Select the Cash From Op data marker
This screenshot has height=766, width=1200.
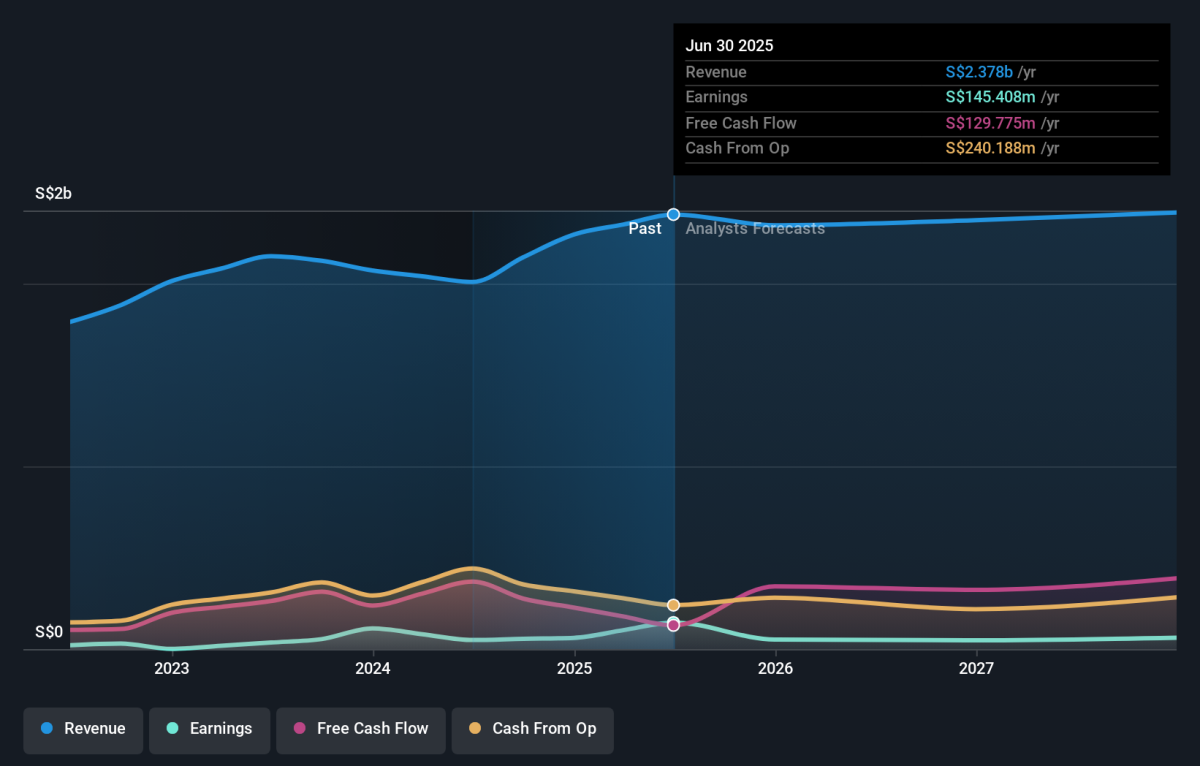(674, 605)
